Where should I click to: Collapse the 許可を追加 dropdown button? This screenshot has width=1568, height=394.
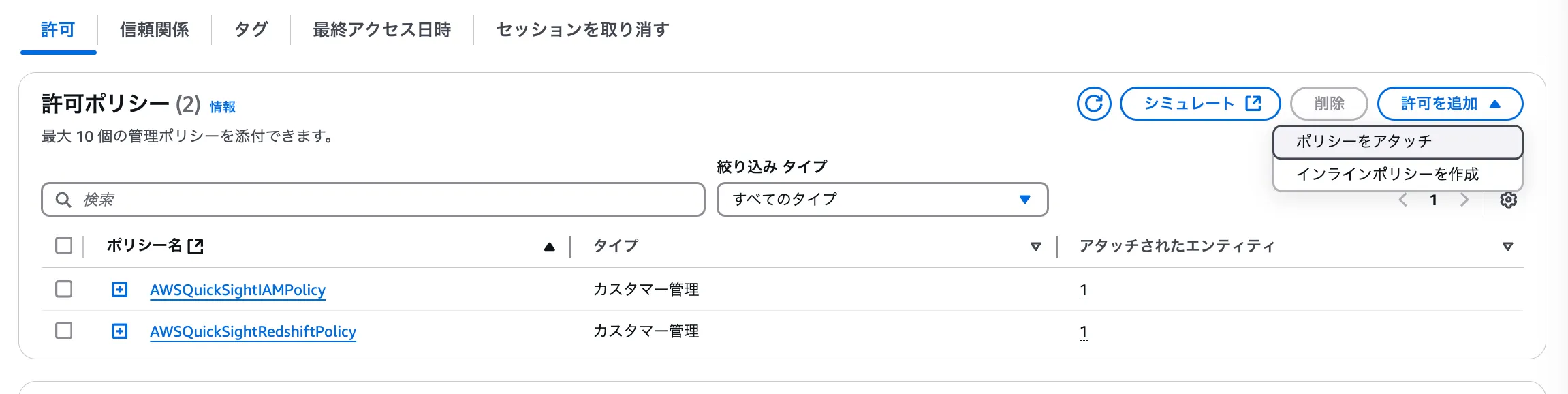[1449, 104]
